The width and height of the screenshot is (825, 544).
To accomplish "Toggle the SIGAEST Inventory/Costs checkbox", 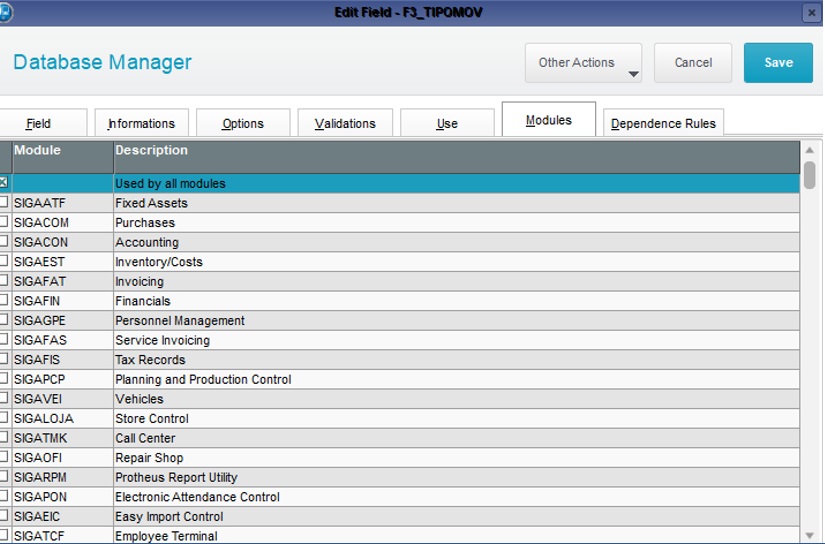I will (4, 260).
